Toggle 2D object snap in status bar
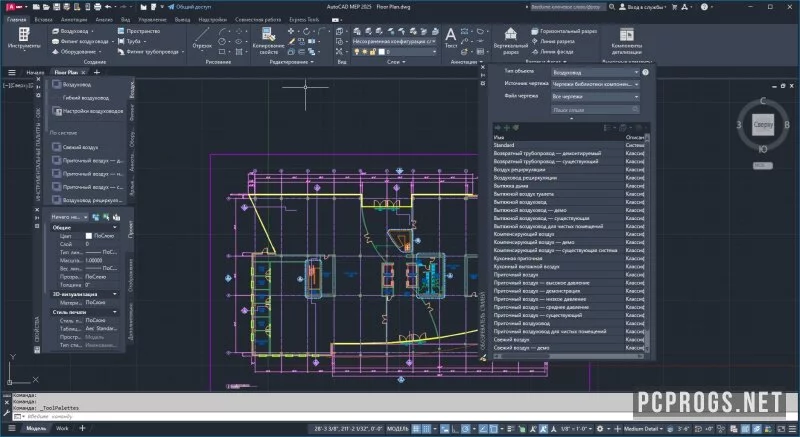Screen dimensions: 800x437 pos(494,429)
